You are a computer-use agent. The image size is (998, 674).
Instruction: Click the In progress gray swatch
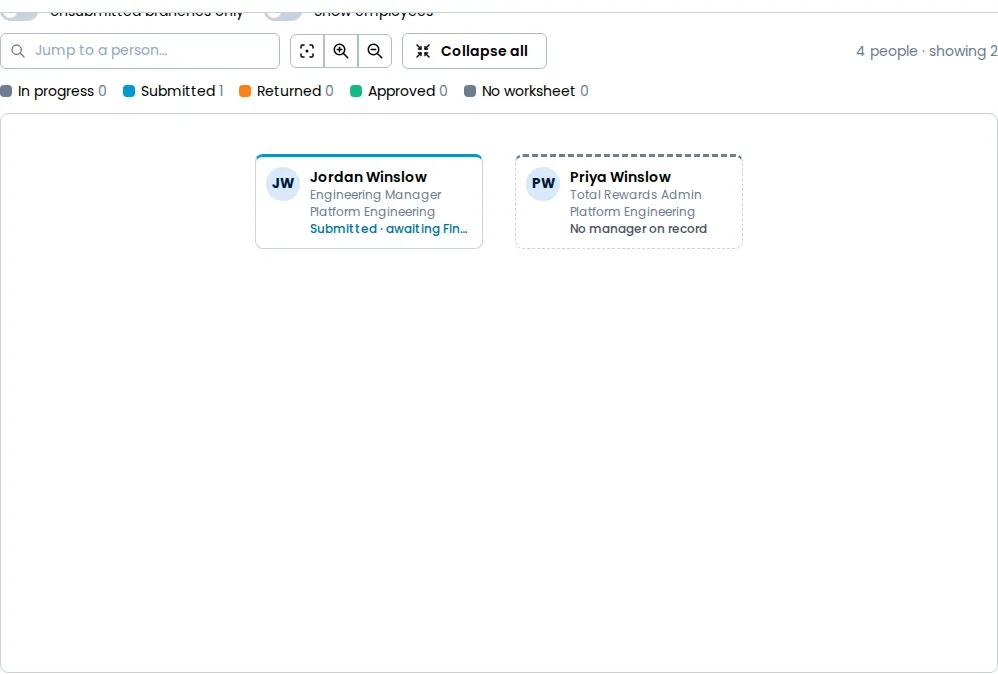coord(6,91)
